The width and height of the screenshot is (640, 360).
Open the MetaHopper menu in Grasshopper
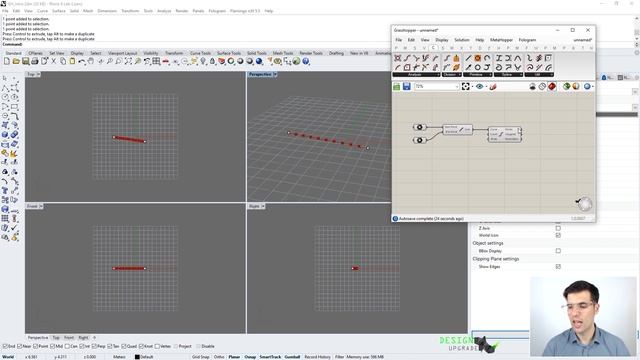pyautogui.click(x=501, y=40)
